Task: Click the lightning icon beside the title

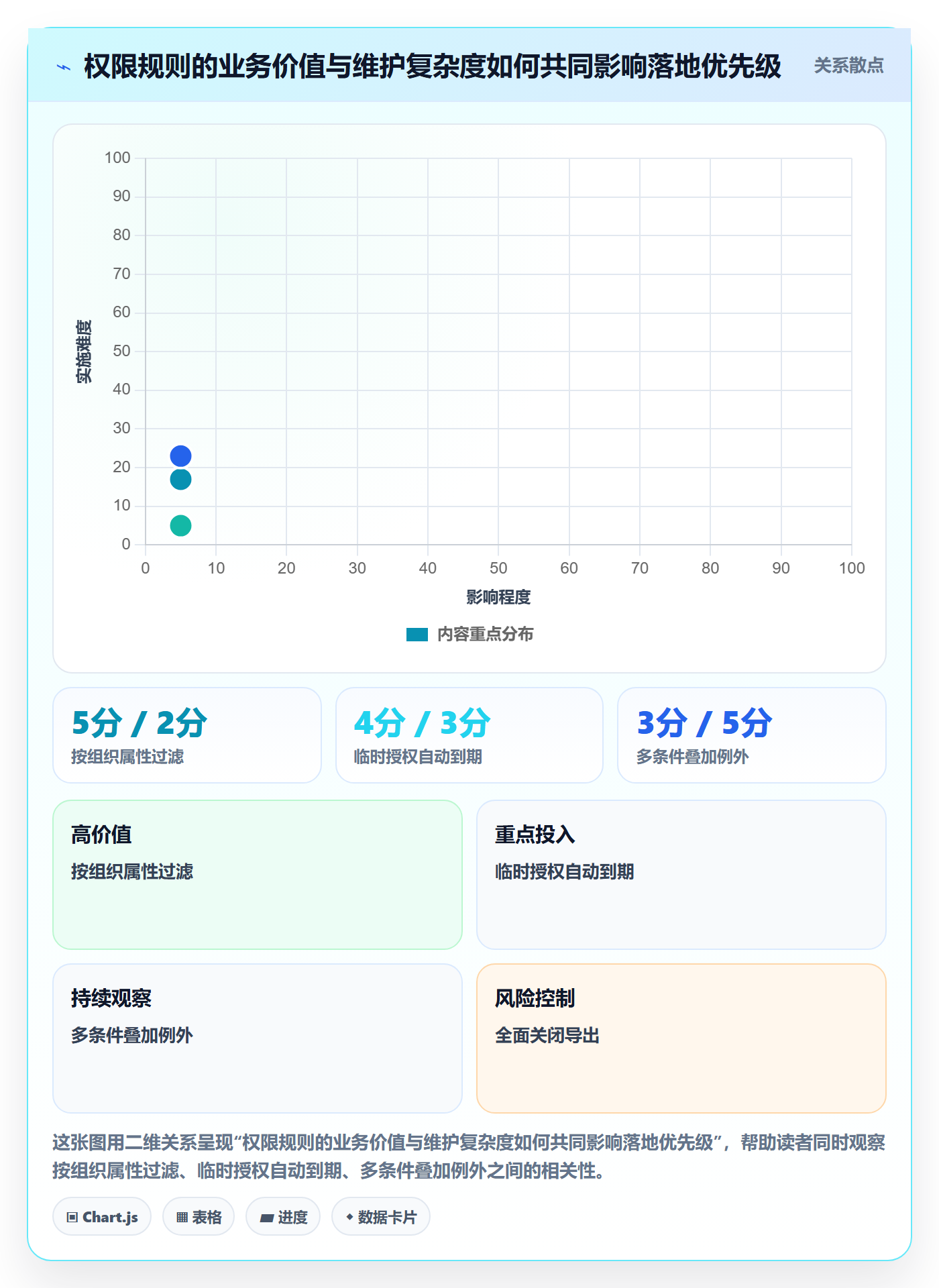Action: pyautogui.click(x=64, y=67)
